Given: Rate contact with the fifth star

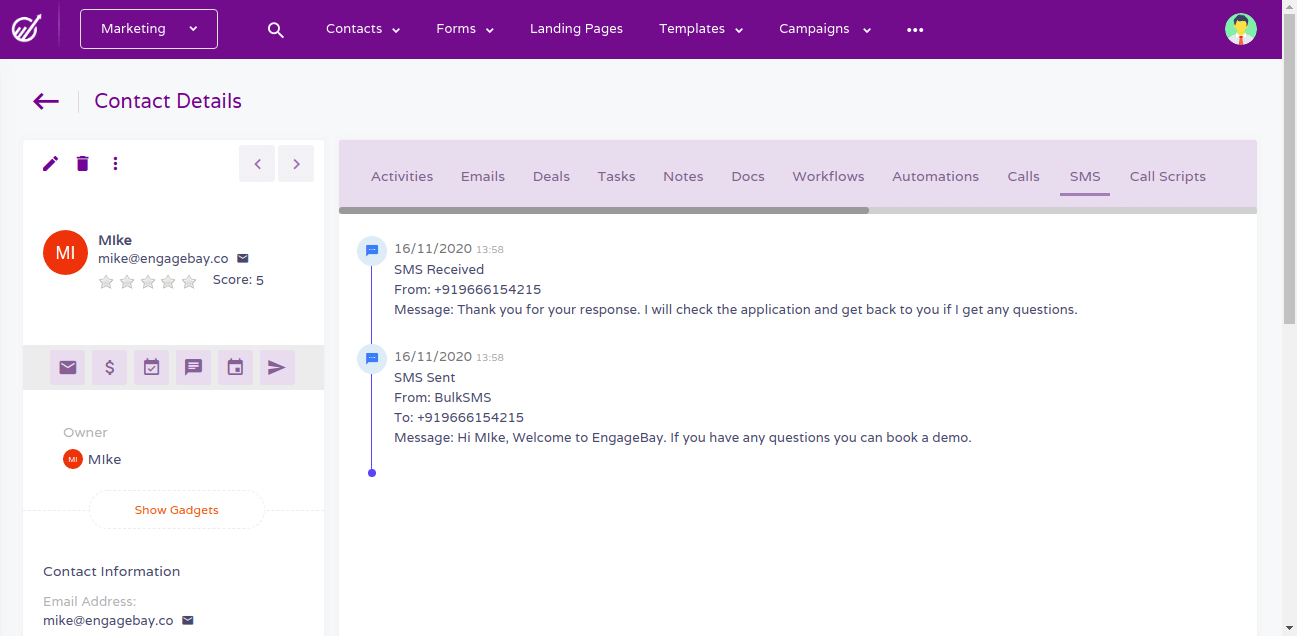Looking at the screenshot, I should coord(189,282).
